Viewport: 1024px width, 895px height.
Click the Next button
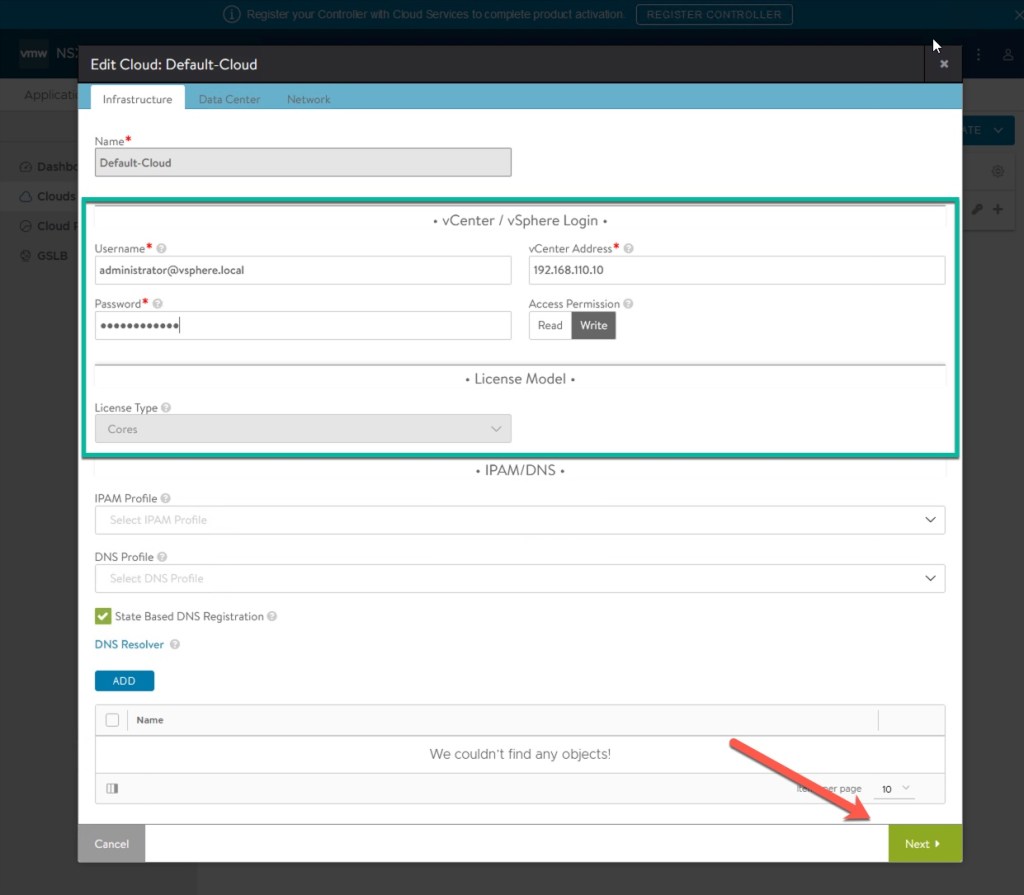(924, 844)
